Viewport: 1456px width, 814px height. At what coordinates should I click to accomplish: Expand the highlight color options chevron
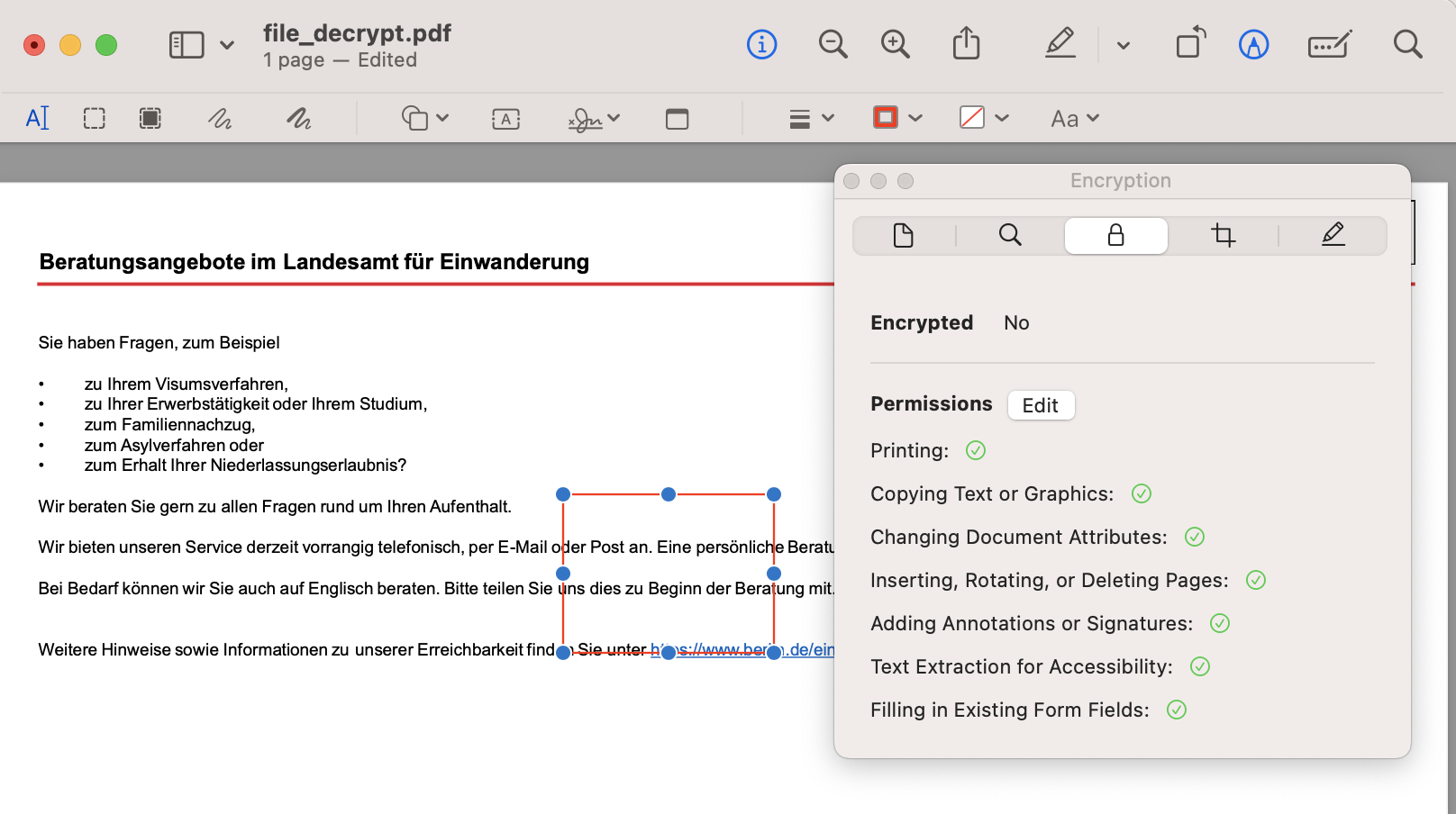pos(1124,45)
